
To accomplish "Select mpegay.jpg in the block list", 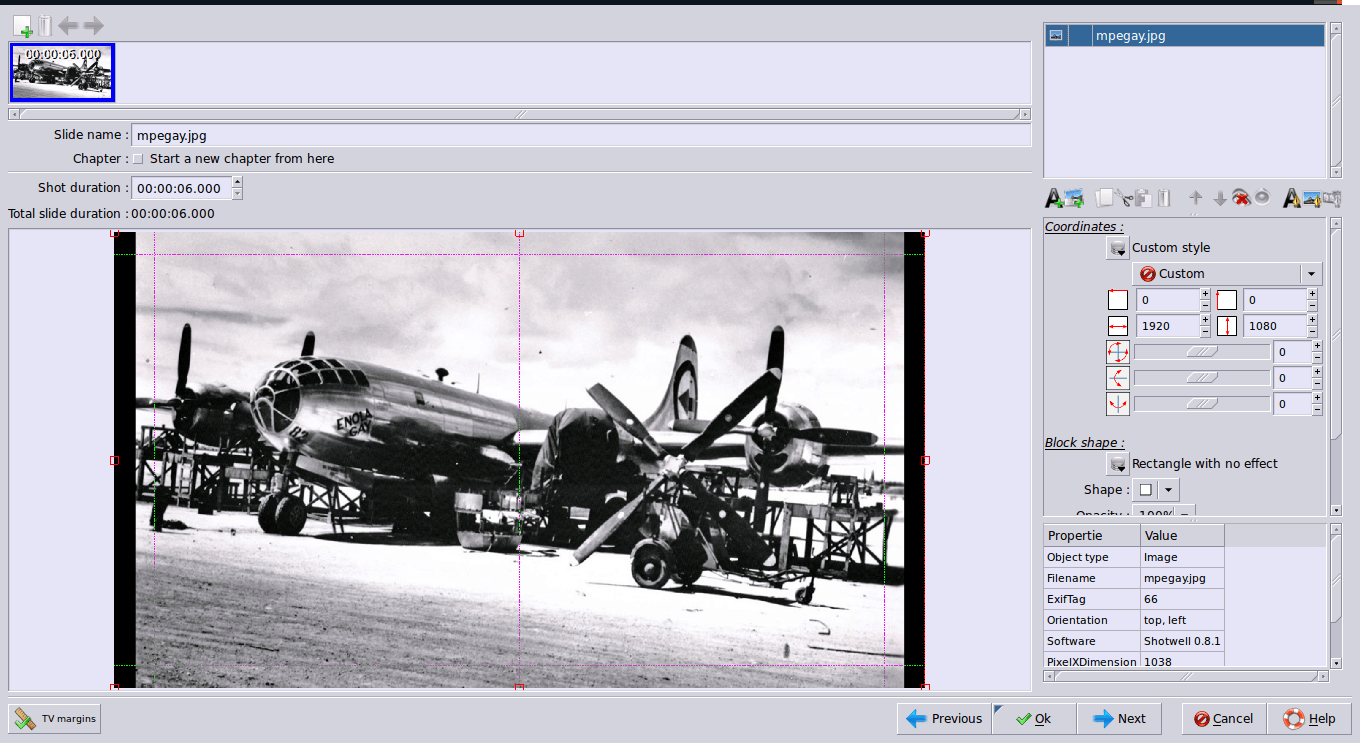I will [1185, 36].
